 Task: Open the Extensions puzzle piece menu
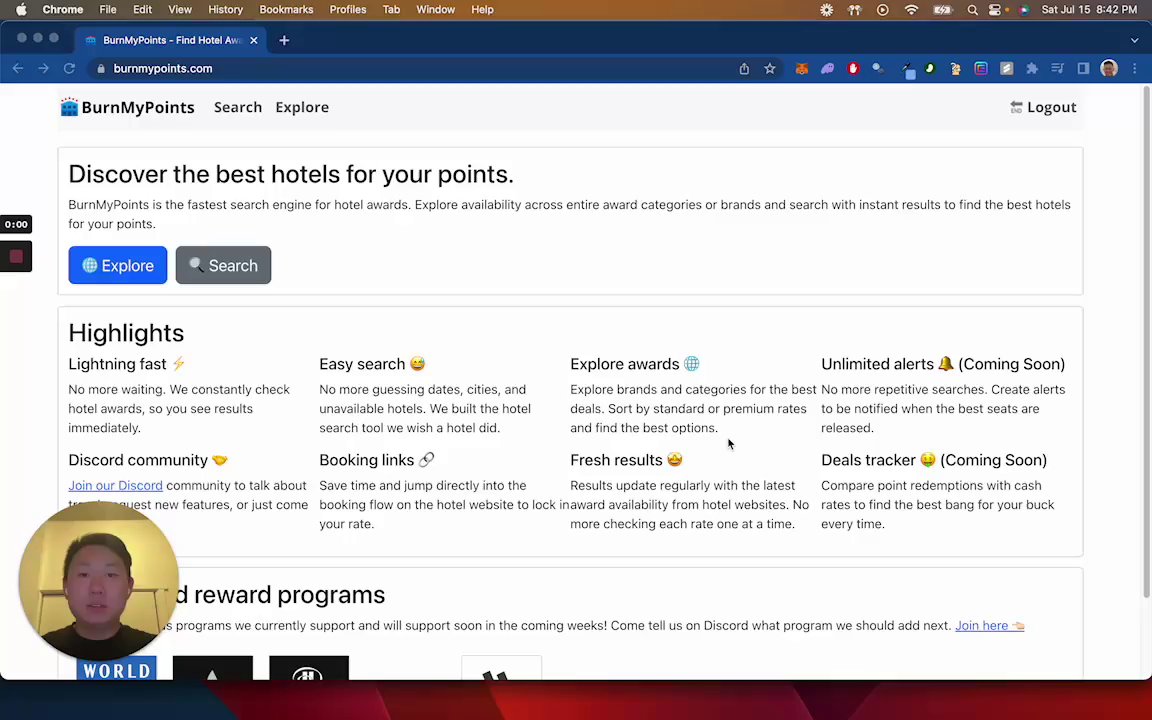coord(1032,68)
